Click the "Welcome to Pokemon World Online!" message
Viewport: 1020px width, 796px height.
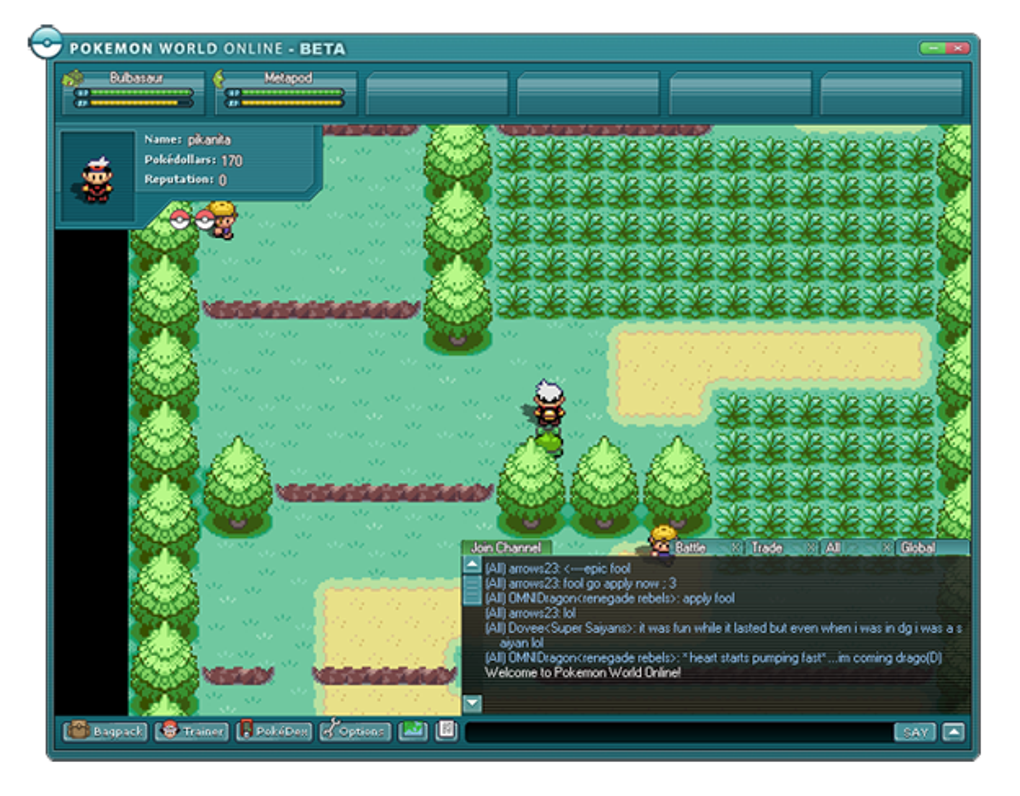[583, 673]
